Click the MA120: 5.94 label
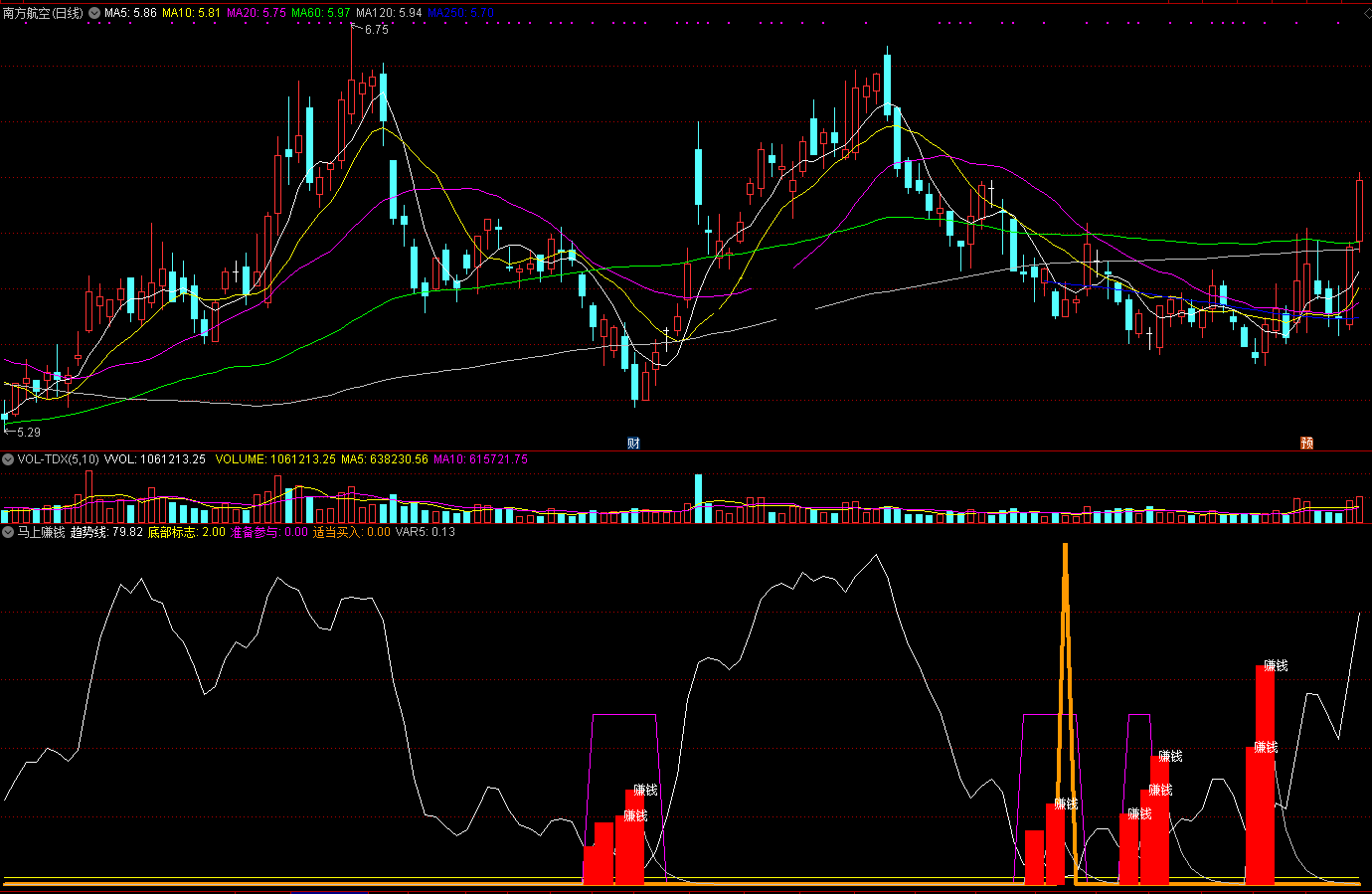 (389, 13)
